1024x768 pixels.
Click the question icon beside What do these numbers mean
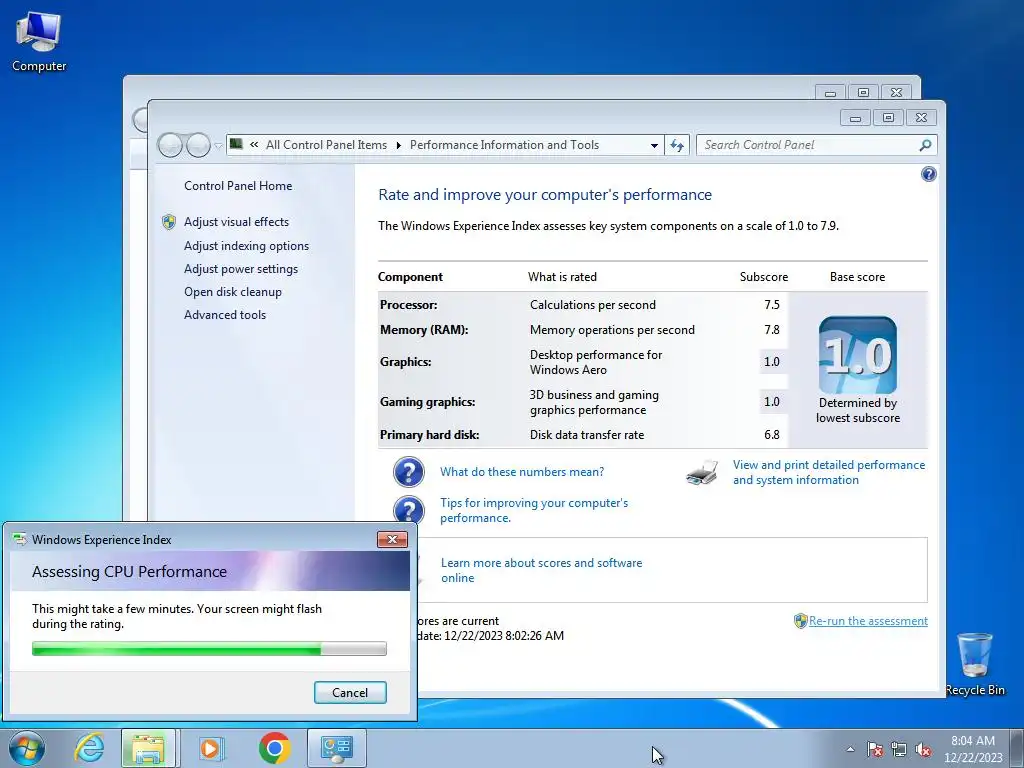pyautogui.click(x=409, y=472)
